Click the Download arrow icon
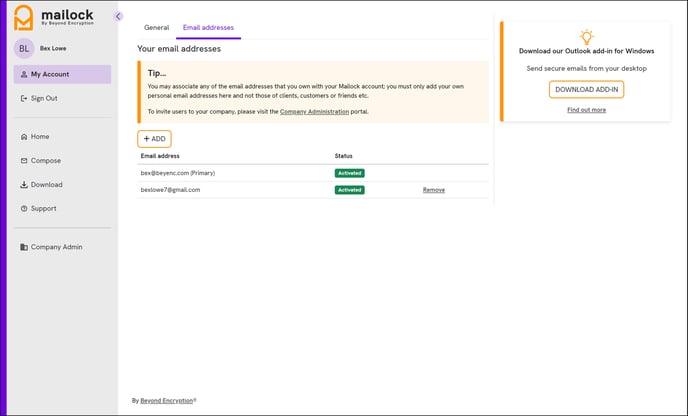The image size is (688, 416). coord(24,184)
